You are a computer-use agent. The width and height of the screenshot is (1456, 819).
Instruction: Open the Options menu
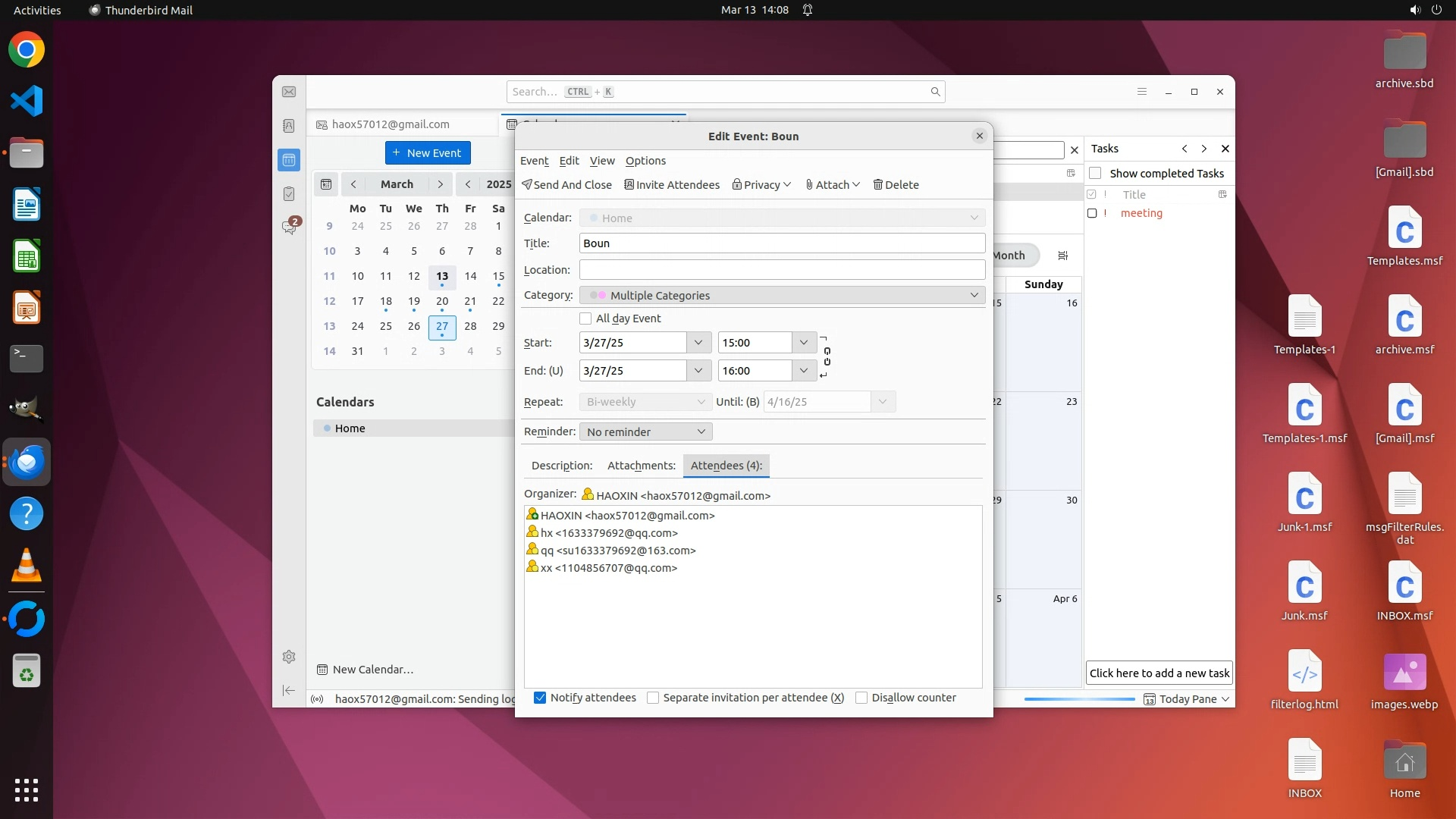(645, 161)
